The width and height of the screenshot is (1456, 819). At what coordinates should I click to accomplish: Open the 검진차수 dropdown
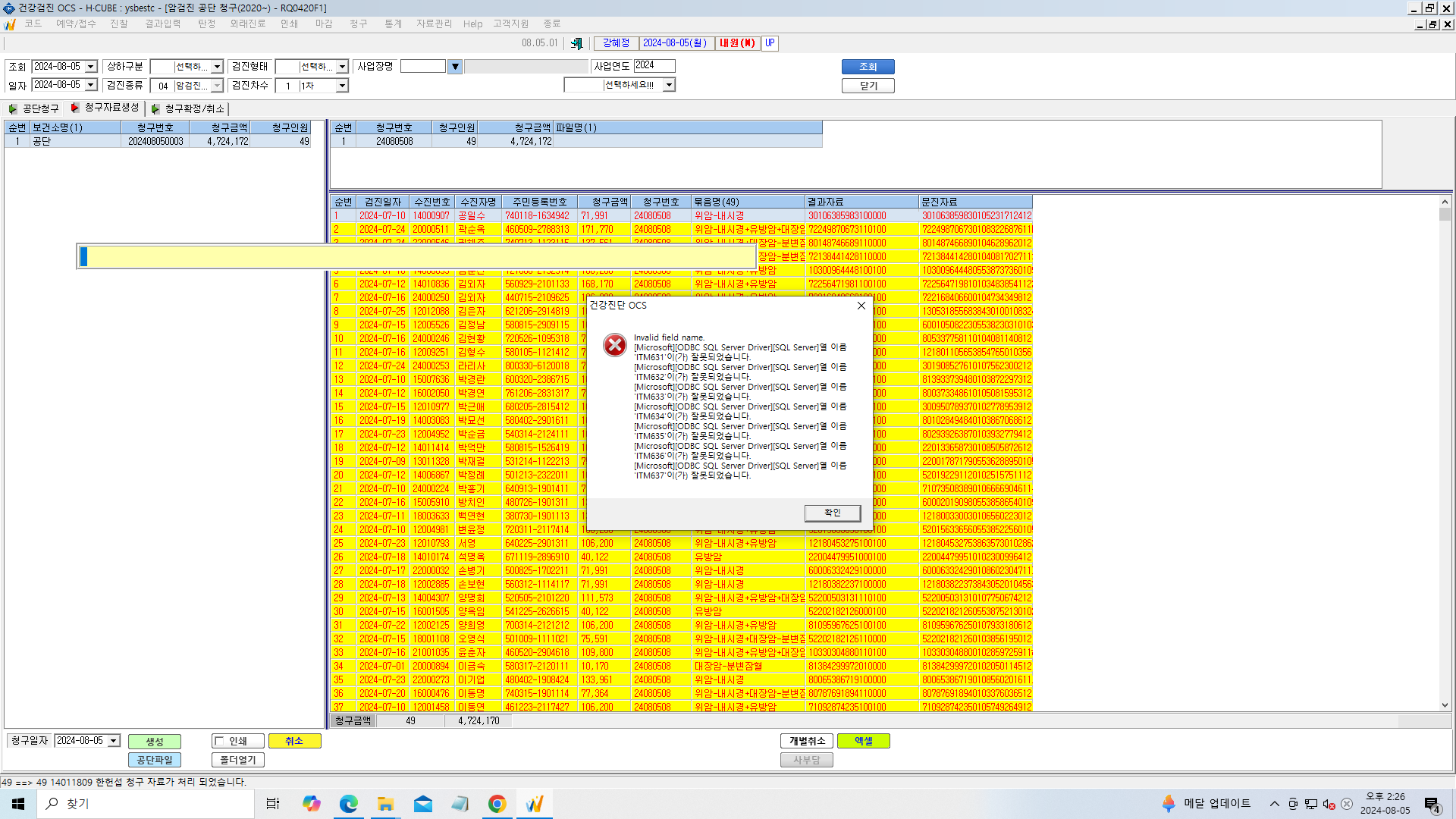tap(342, 86)
